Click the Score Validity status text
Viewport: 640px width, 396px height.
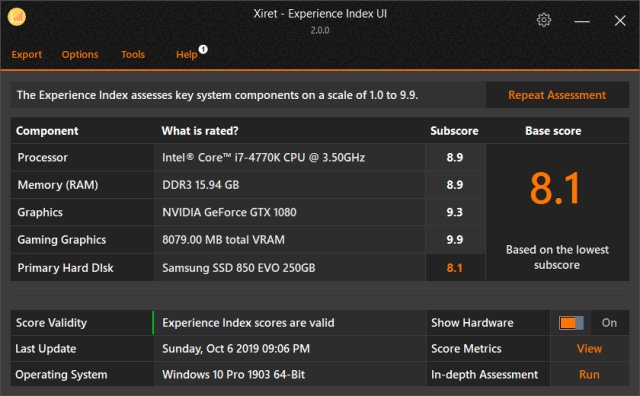[x=248, y=323]
